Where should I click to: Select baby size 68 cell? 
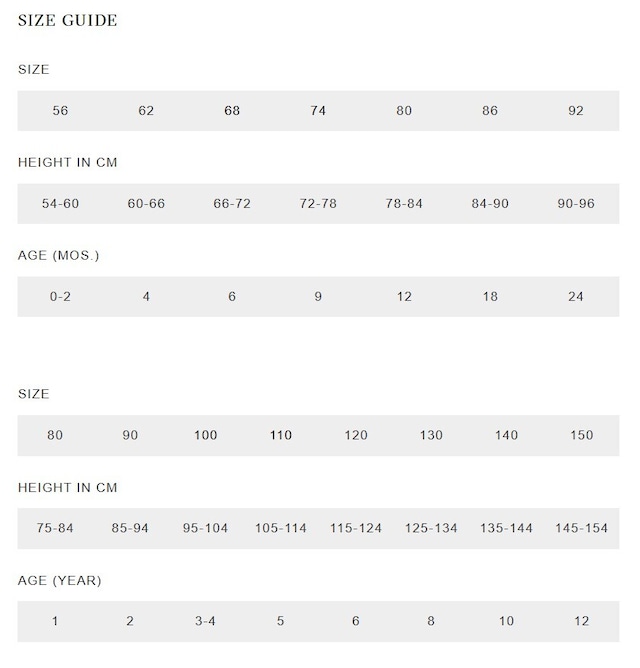click(x=232, y=111)
